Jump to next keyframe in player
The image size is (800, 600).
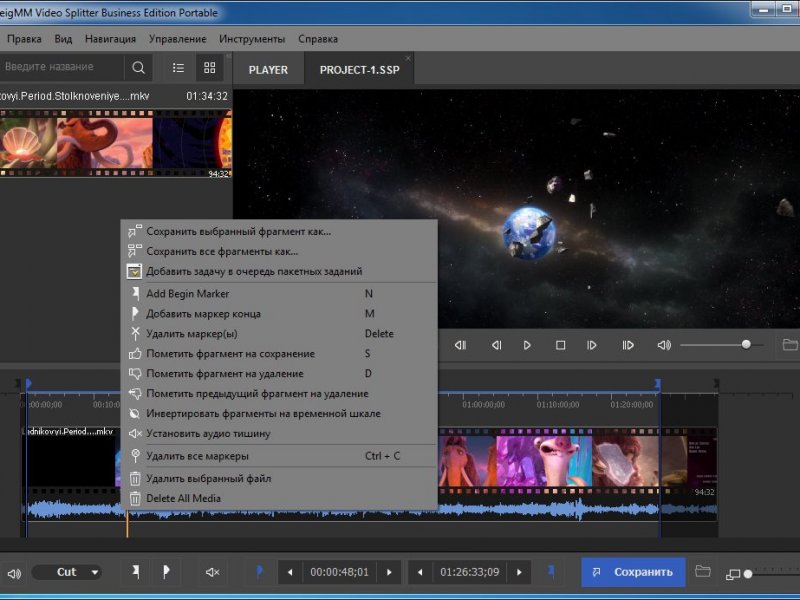tap(628, 345)
